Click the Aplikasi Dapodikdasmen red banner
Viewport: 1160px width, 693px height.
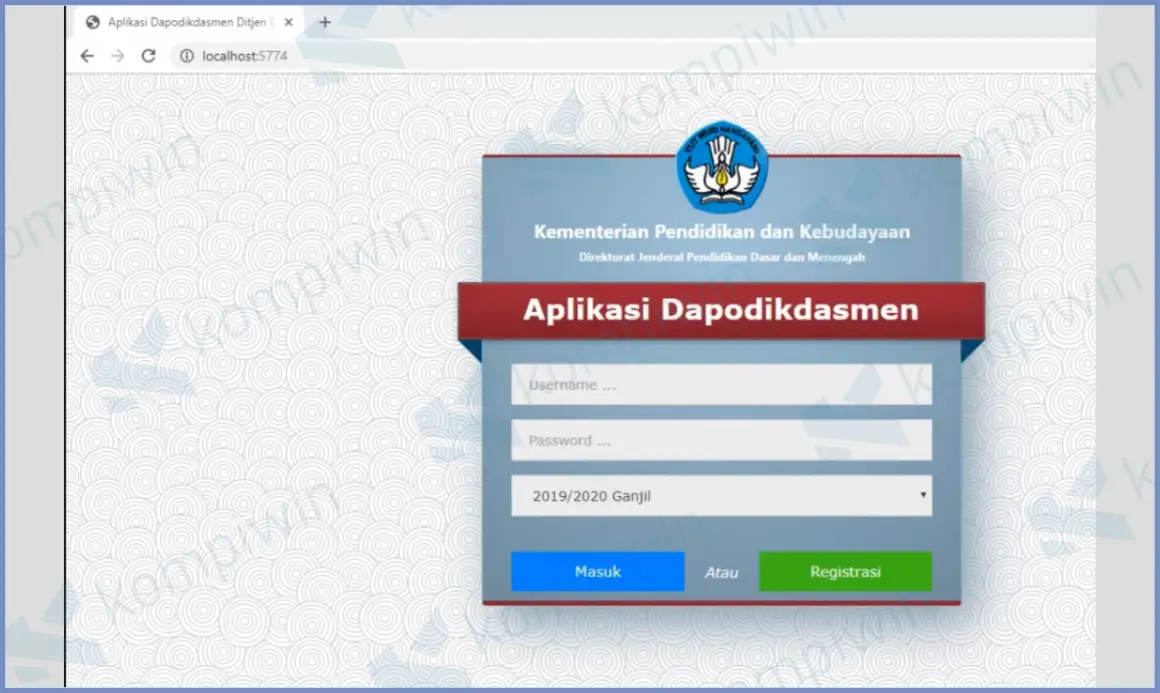point(721,310)
